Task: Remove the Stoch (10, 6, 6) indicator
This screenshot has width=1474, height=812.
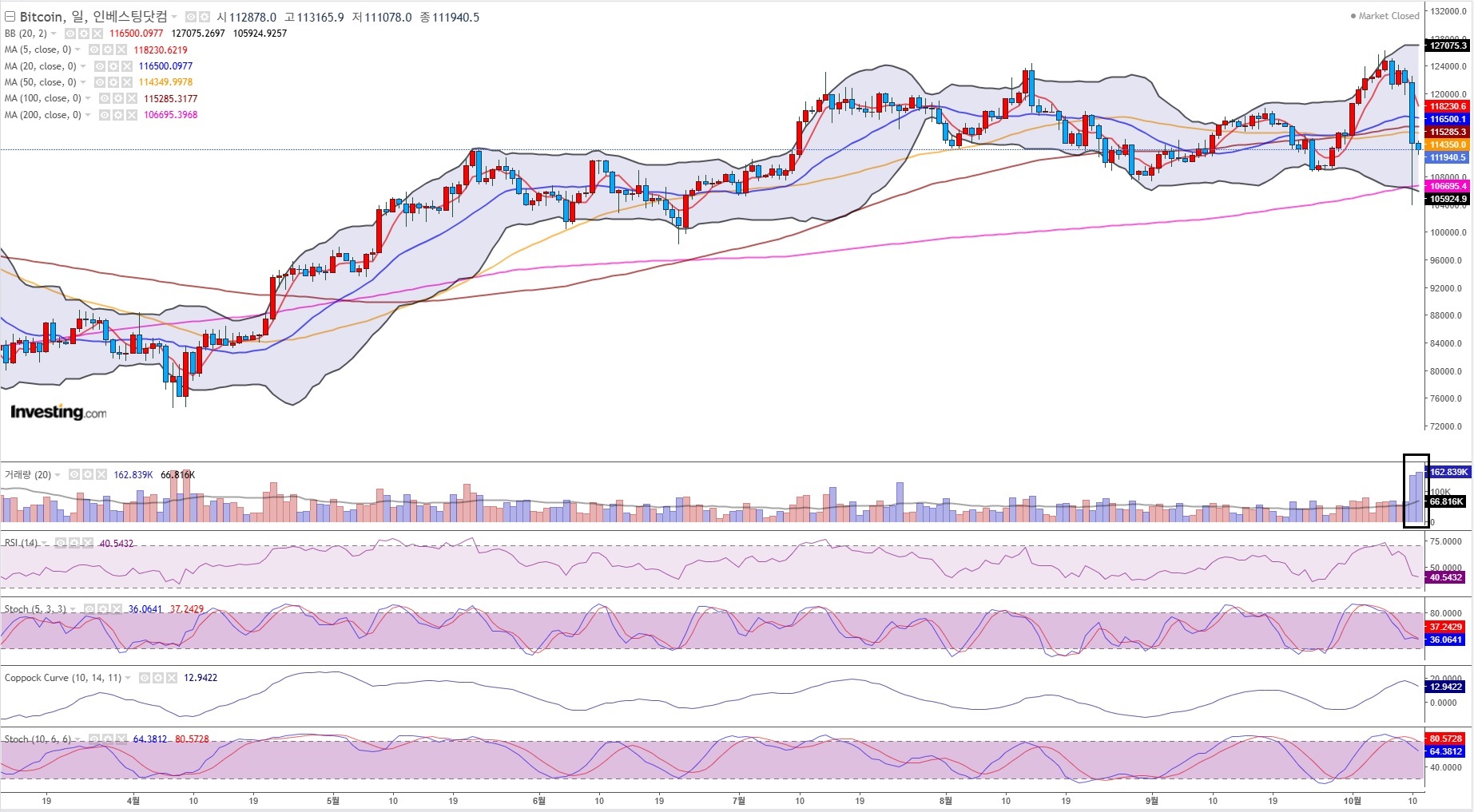Action: (121, 739)
